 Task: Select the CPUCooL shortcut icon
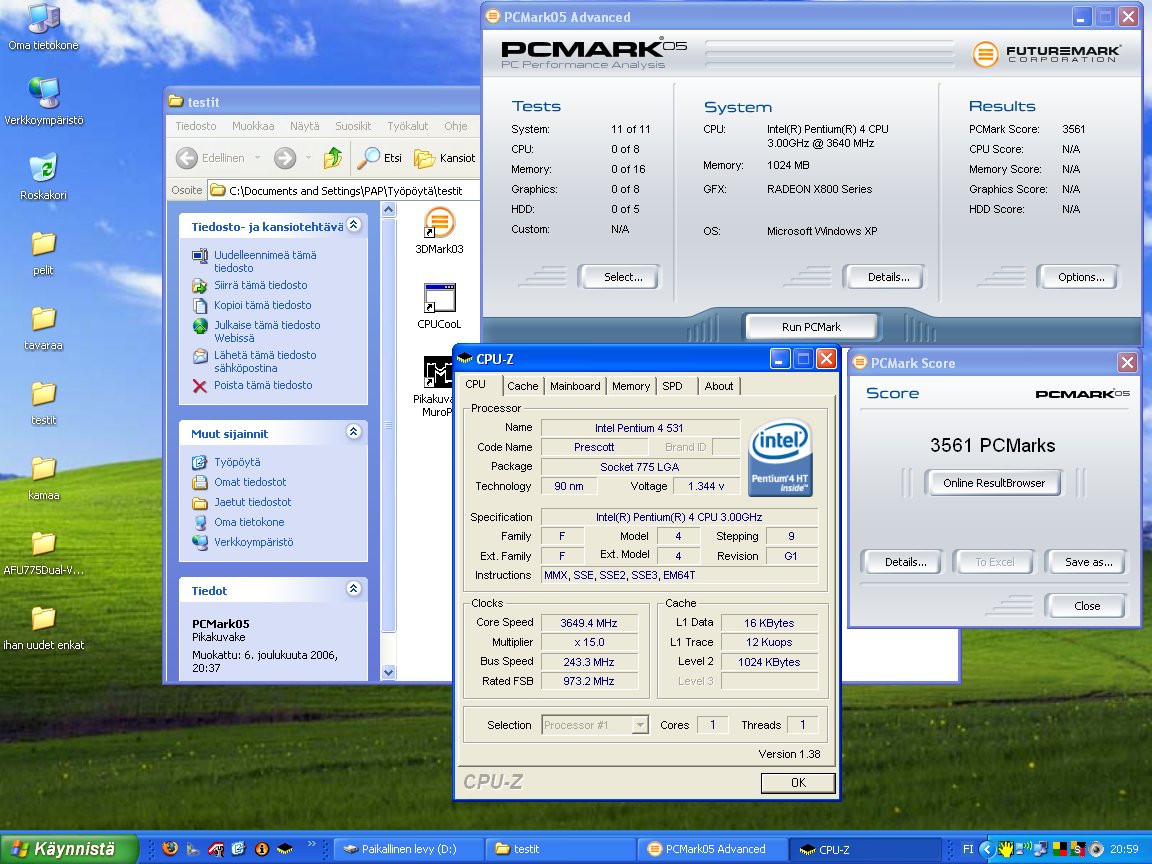439,306
